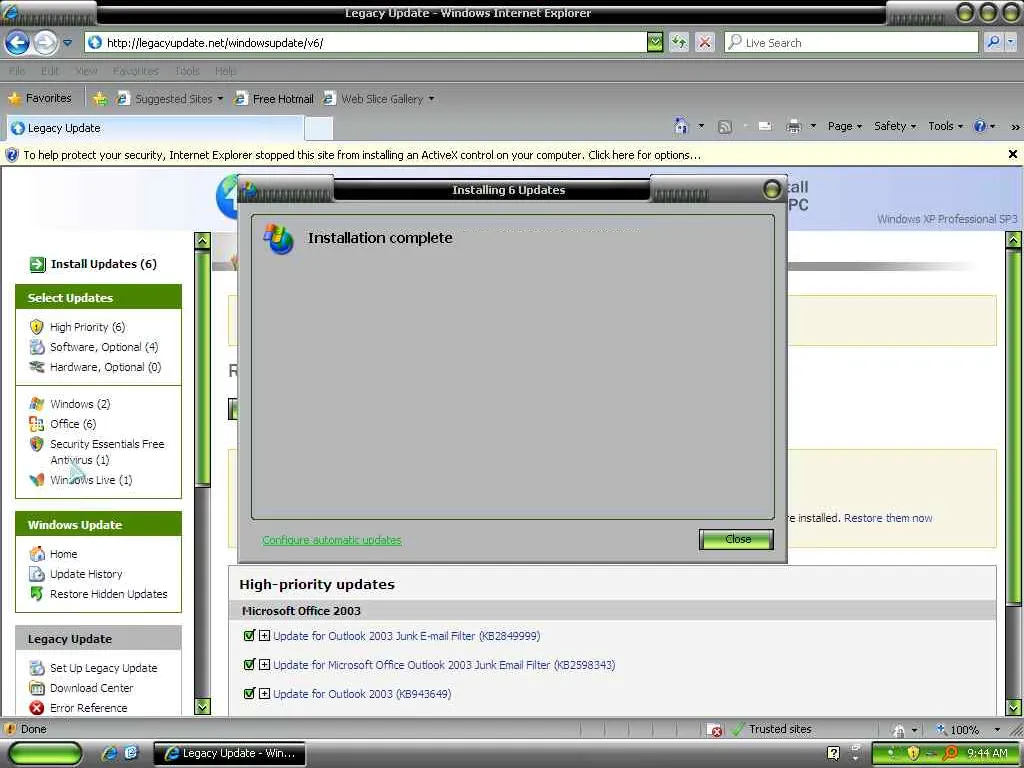Select High Priority (6) category
Screen dimensions: 1024x768
point(88,327)
